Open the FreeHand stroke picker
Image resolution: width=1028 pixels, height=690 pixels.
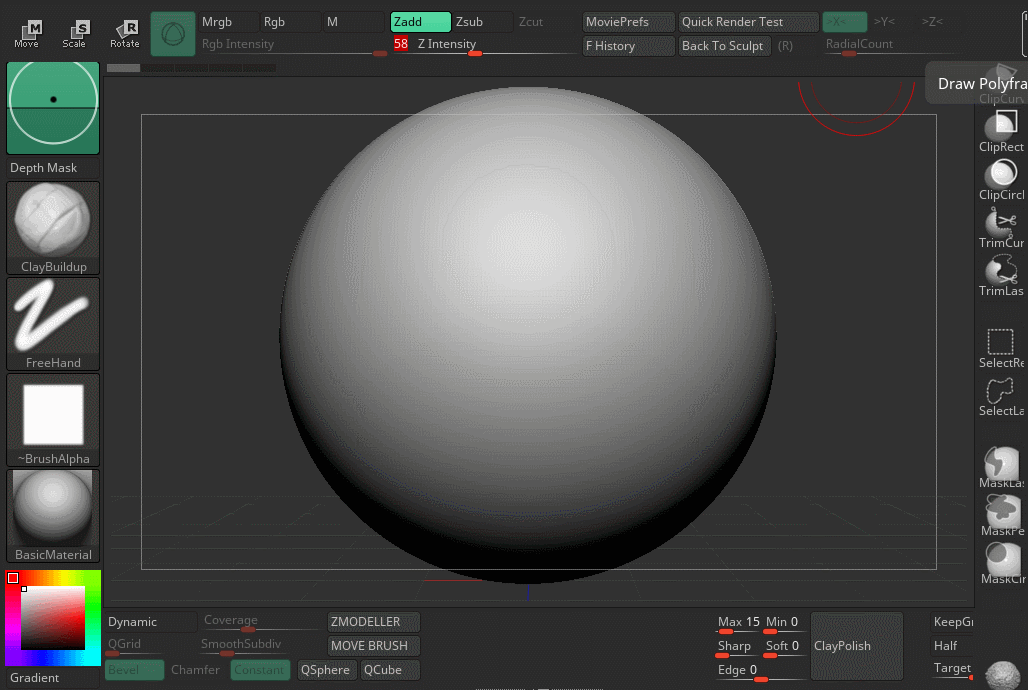[x=53, y=322]
